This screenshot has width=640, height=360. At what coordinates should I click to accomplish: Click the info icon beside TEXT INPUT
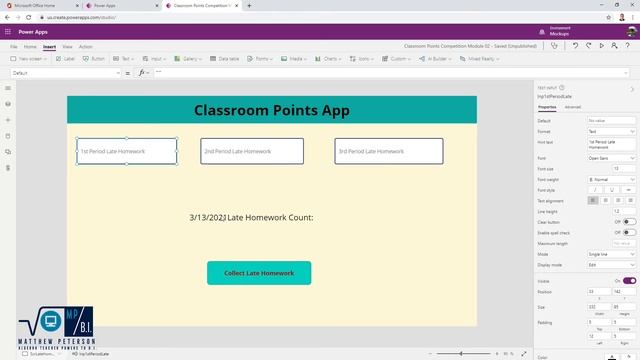tap(562, 87)
